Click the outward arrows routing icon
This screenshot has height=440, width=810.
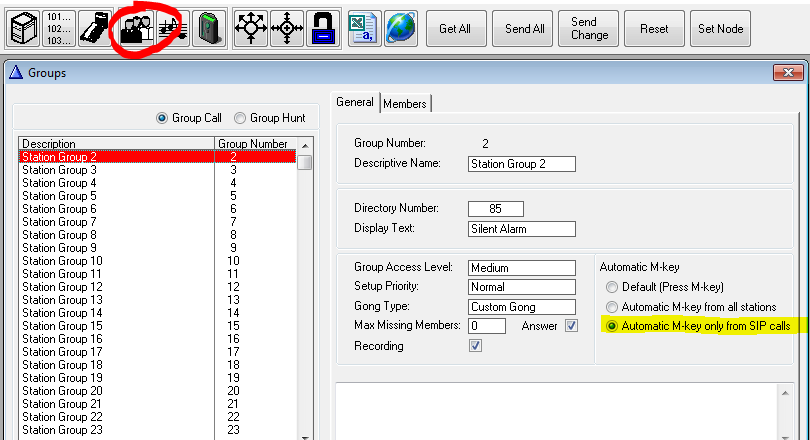click(x=251, y=28)
